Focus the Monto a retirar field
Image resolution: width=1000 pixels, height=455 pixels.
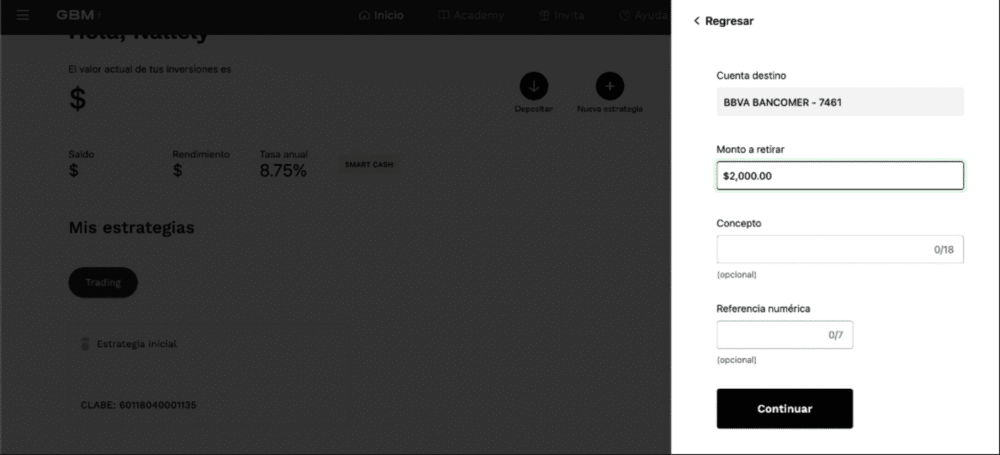(840, 175)
